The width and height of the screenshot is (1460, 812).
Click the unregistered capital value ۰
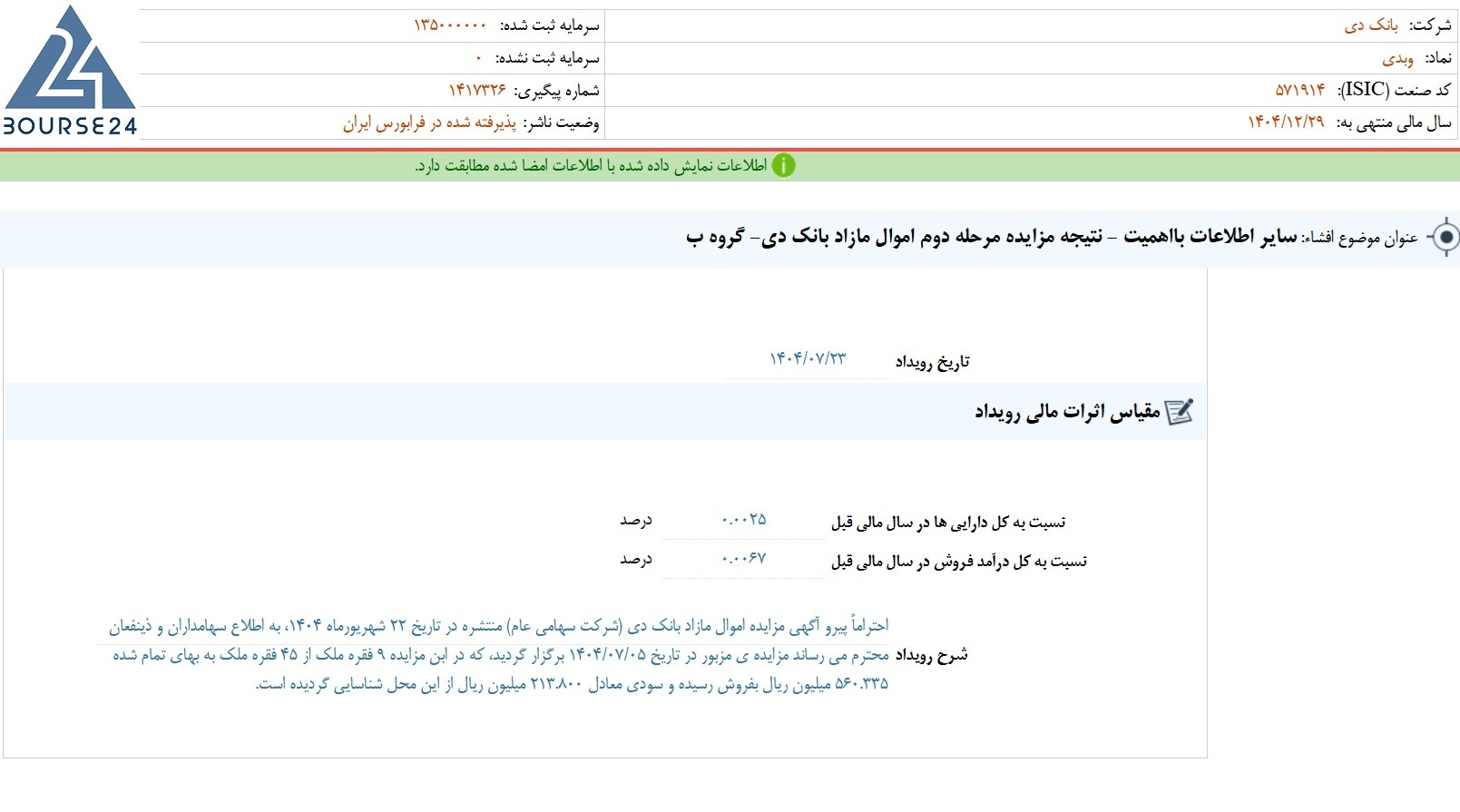pyautogui.click(x=479, y=58)
